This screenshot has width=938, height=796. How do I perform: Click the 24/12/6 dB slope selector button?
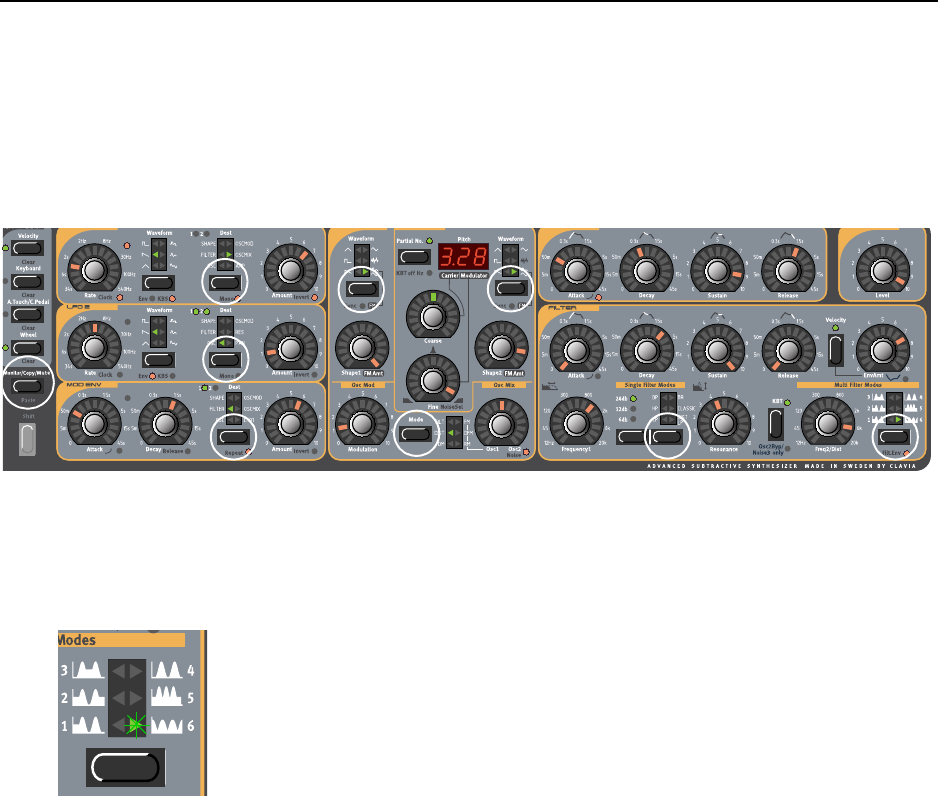632,437
